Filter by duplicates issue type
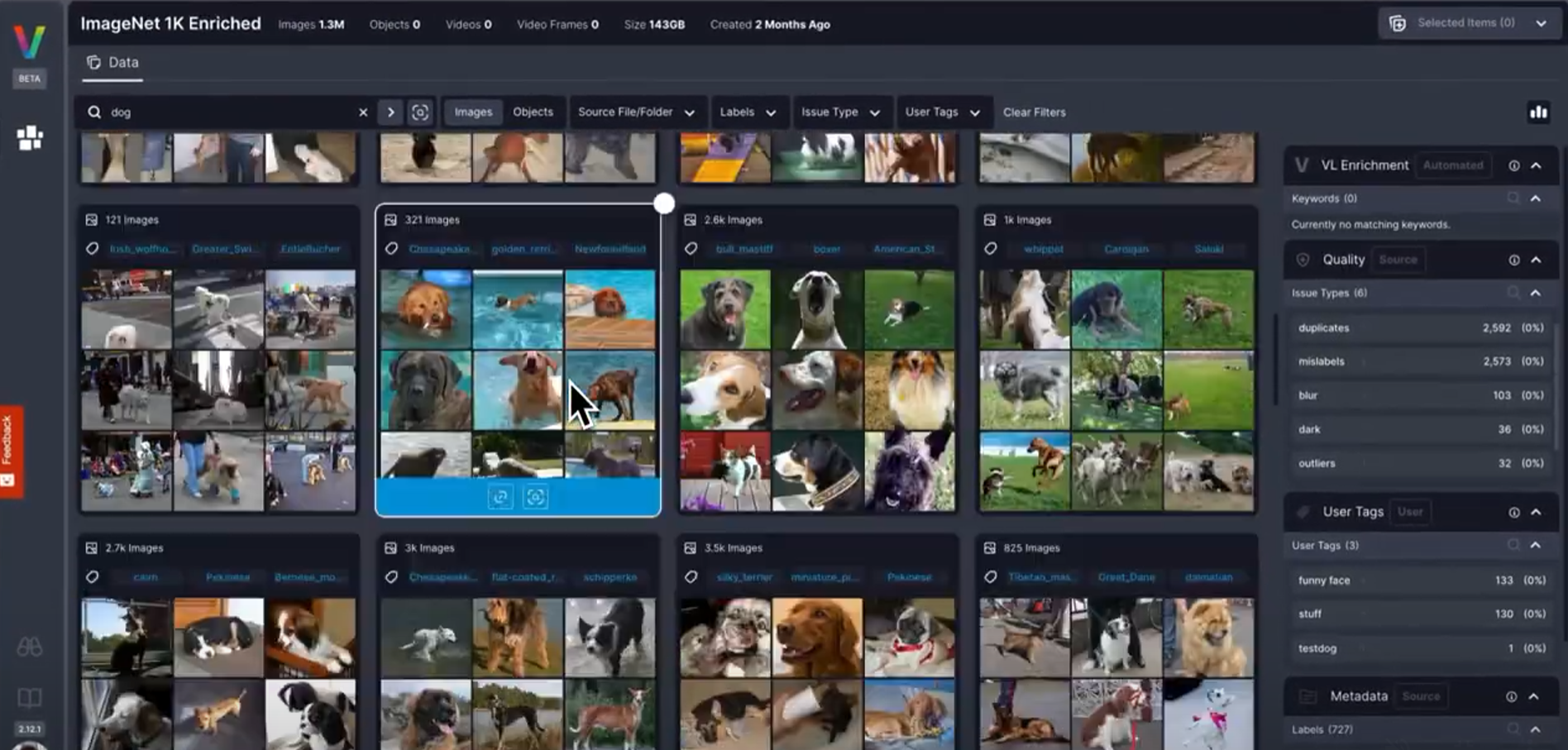The height and width of the screenshot is (750, 1568). tap(1323, 327)
